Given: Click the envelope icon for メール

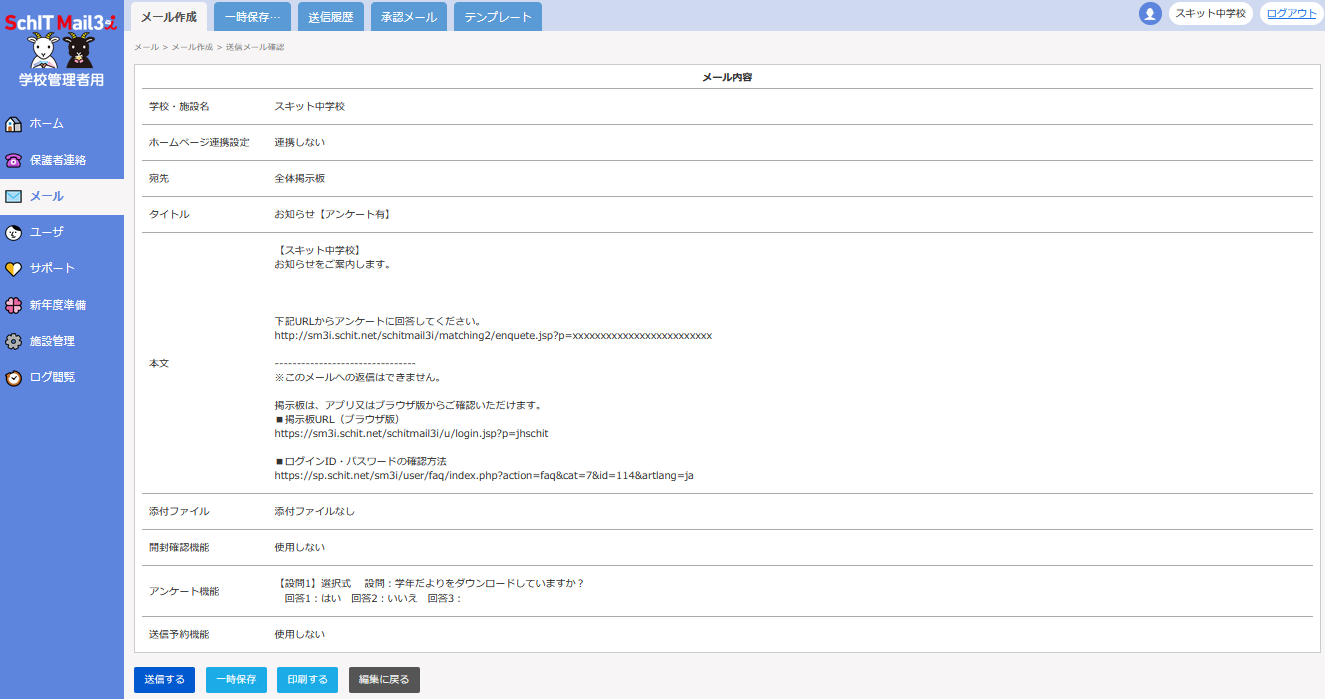Looking at the screenshot, I should point(14,197).
